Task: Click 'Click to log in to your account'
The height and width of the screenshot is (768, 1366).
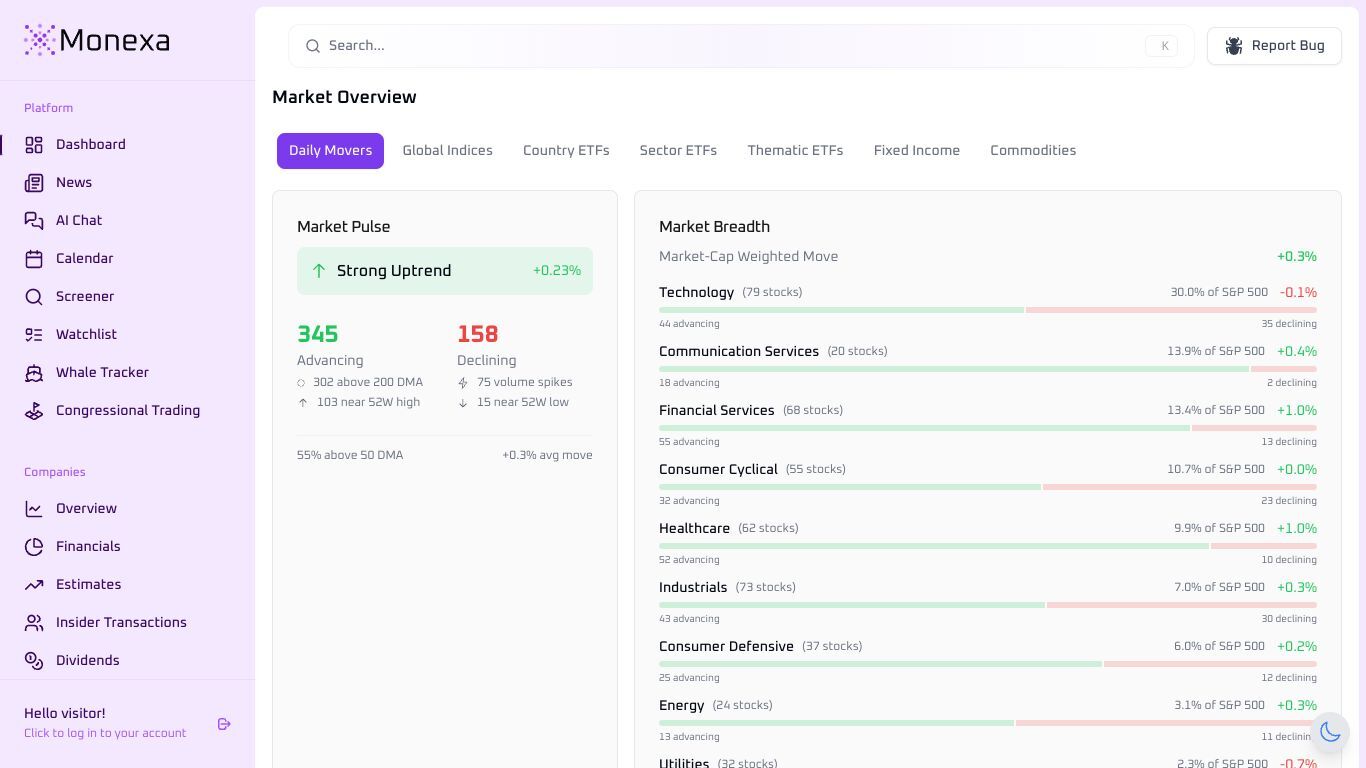Action: click(x=105, y=733)
